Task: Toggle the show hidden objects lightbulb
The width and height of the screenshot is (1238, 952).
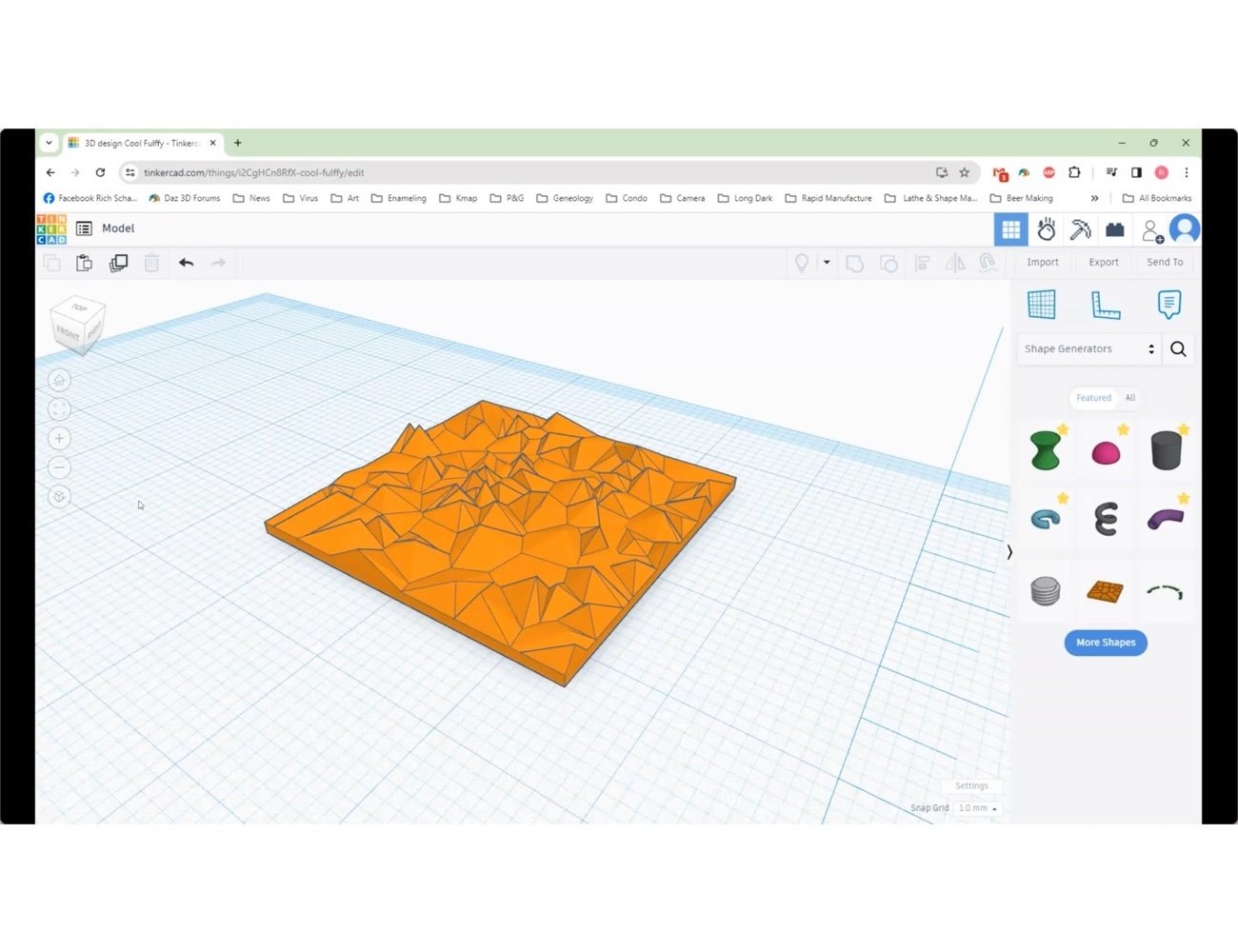Action: tap(803, 263)
